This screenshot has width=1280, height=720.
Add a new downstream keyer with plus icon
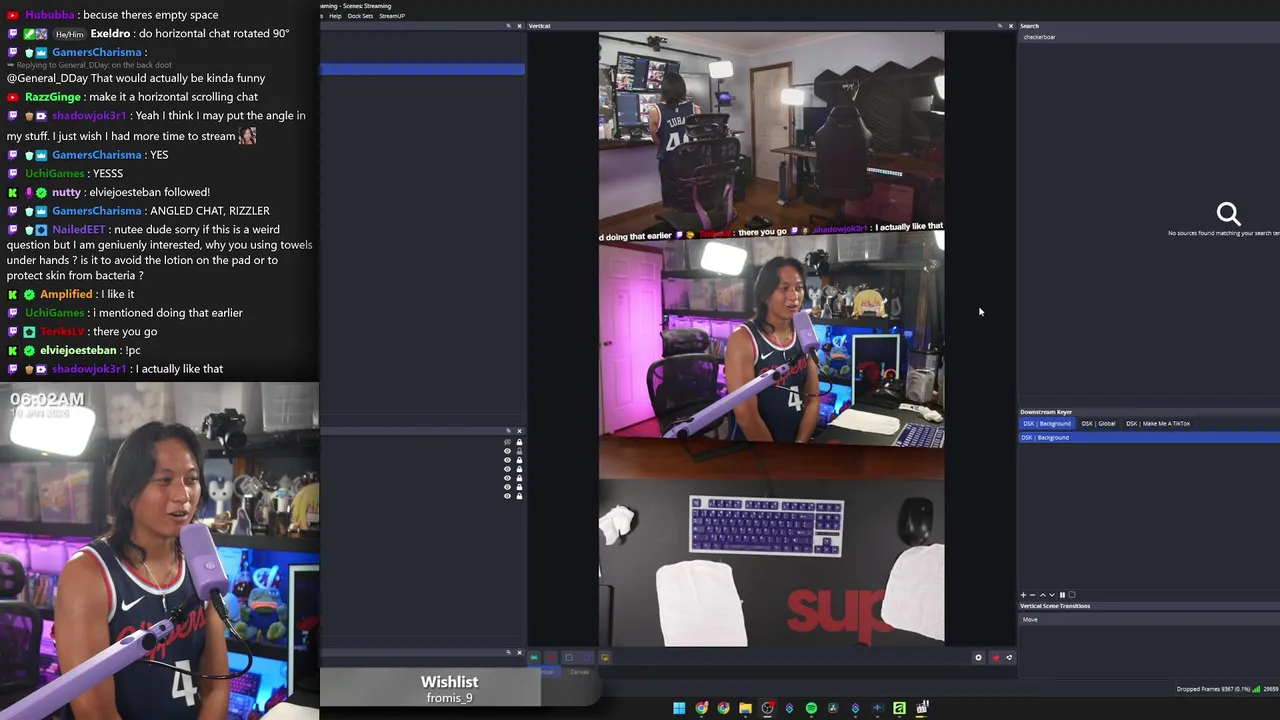tap(1023, 595)
